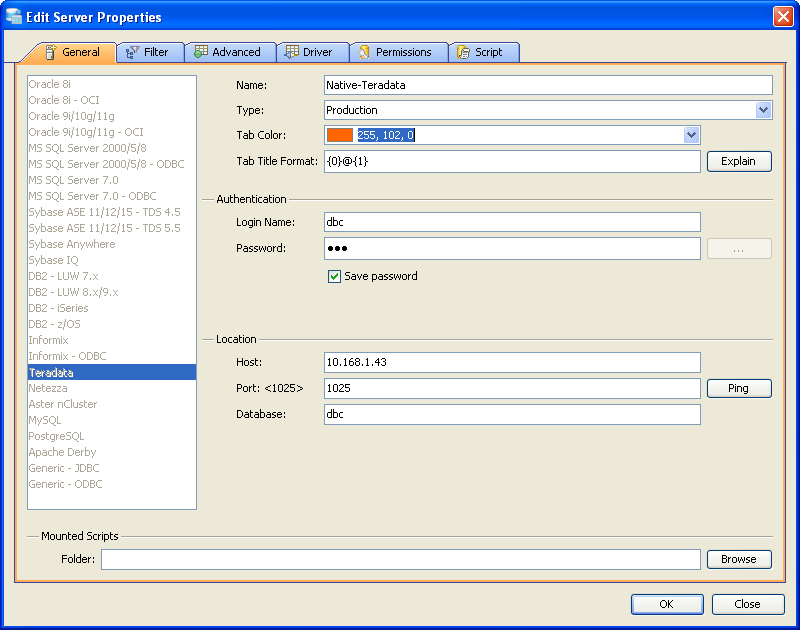This screenshot has width=800, height=630.
Task: Select Generic - ODBC entry
Action: click(112, 484)
